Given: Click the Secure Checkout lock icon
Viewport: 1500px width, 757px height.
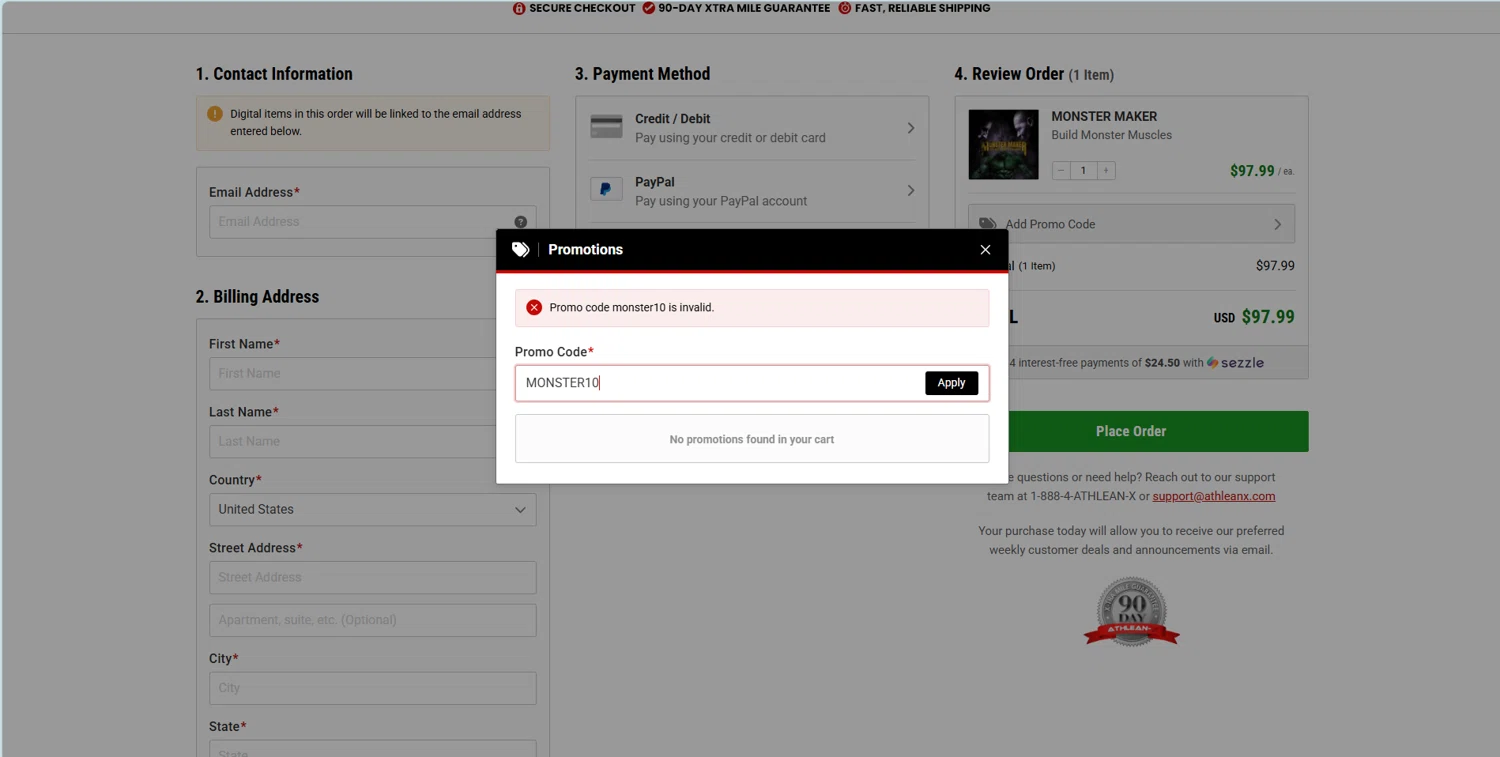Looking at the screenshot, I should point(519,8).
